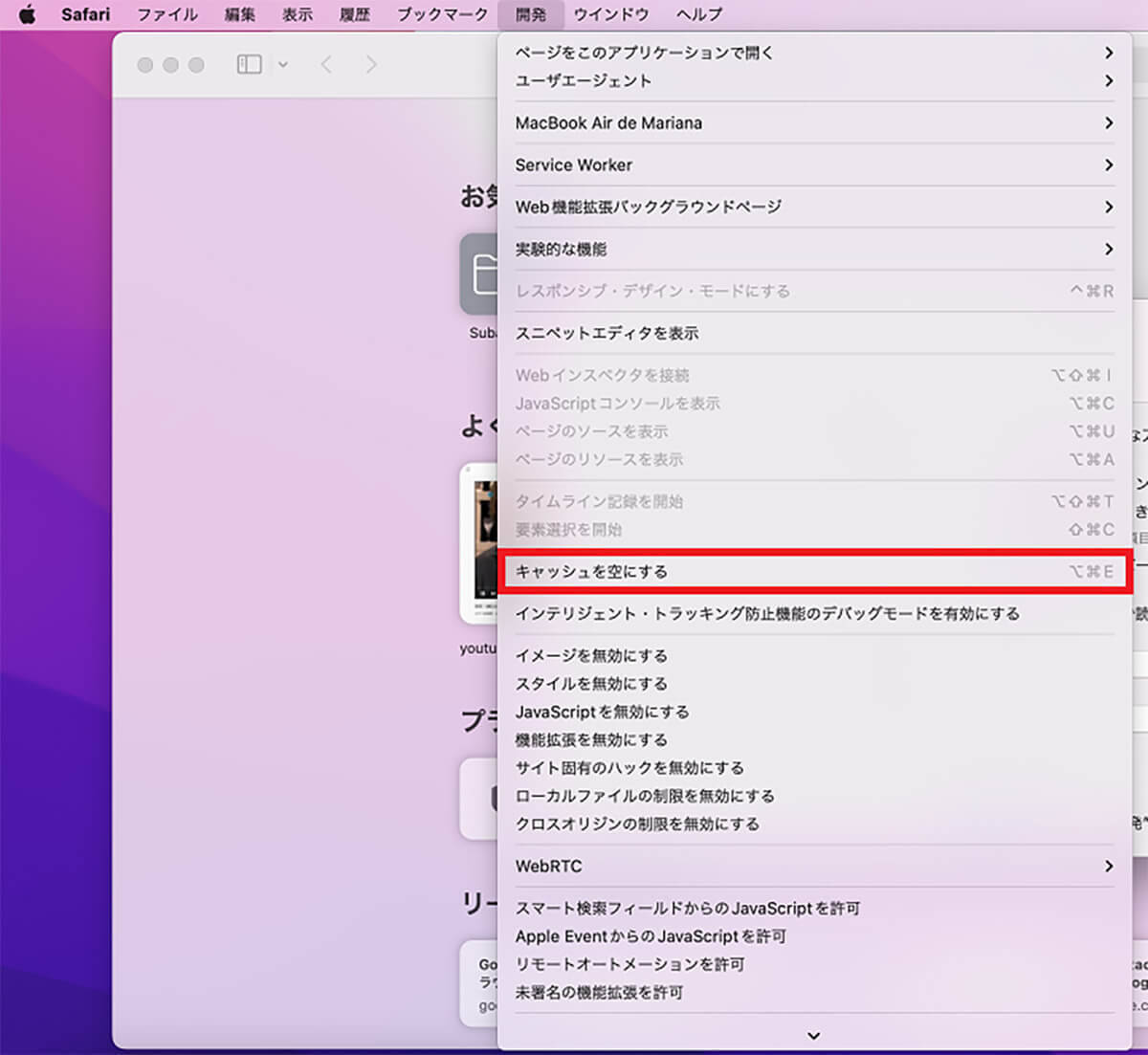Open the ブックマーク menu
Image resolution: width=1148 pixels, height=1055 pixels.
442,14
